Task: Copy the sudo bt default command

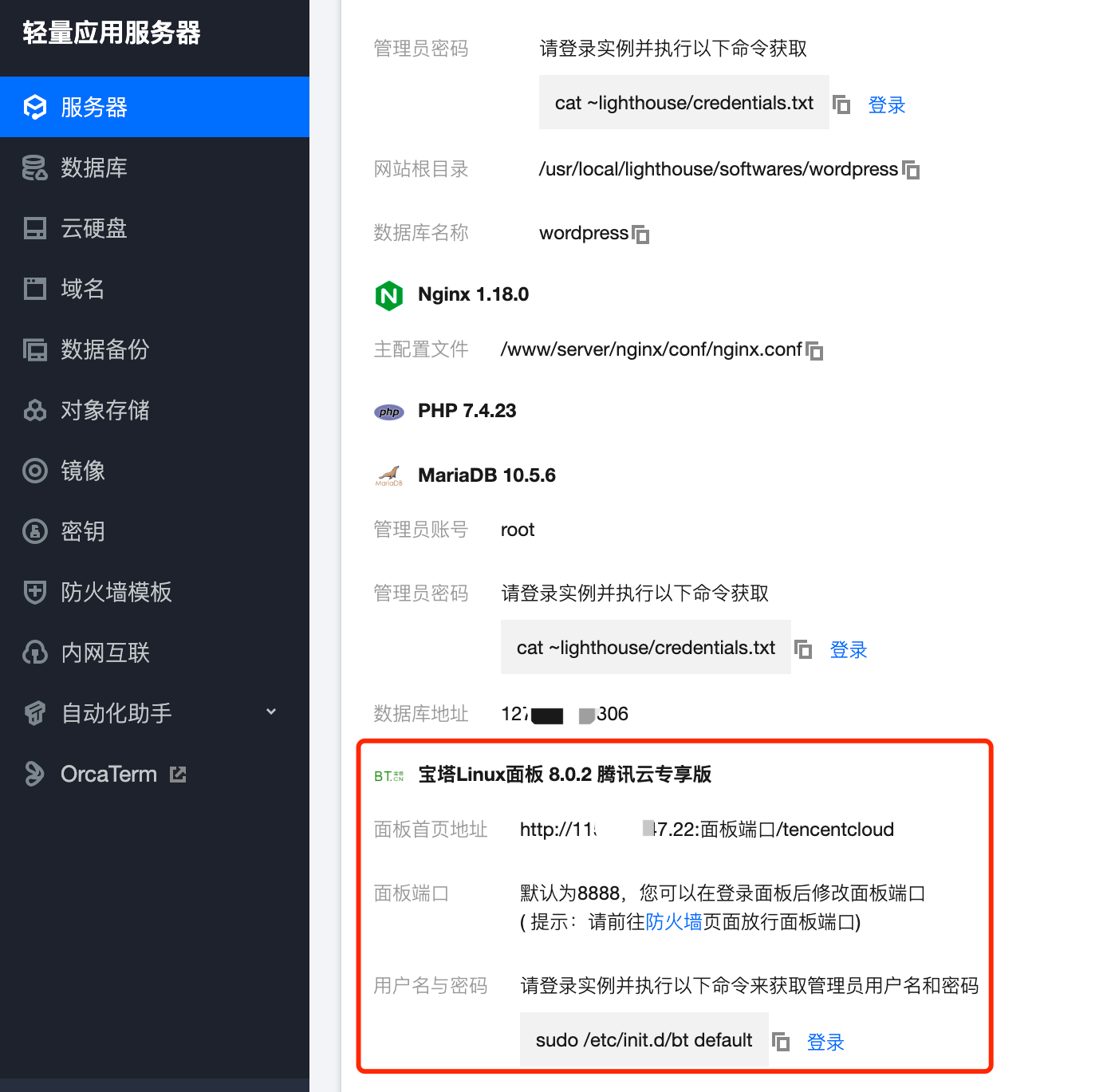Action: (781, 1042)
